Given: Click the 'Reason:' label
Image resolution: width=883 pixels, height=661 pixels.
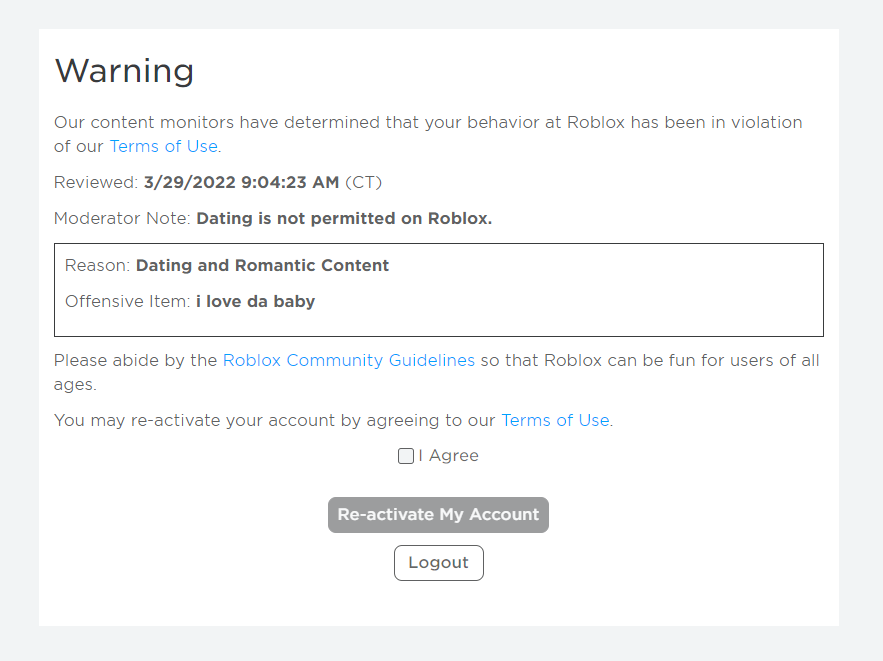Looking at the screenshot, I should (97, 265).
